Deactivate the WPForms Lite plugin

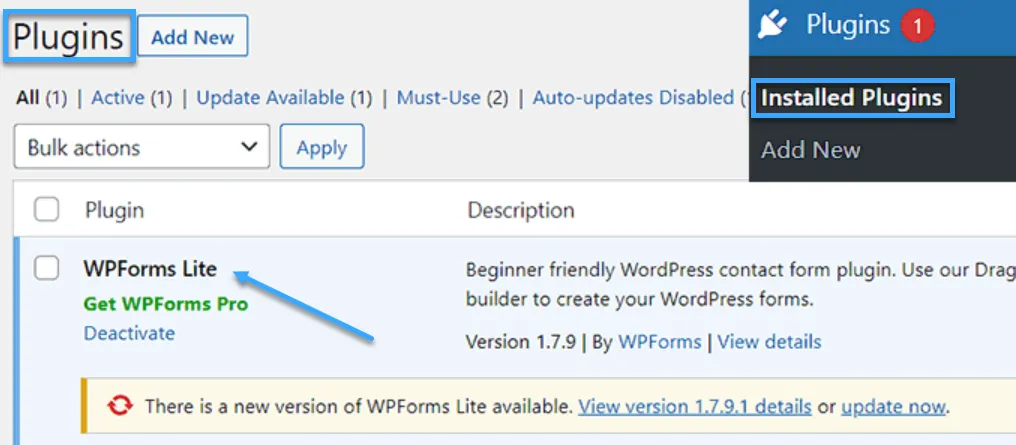pyautogui.click(x=130, y=333)
